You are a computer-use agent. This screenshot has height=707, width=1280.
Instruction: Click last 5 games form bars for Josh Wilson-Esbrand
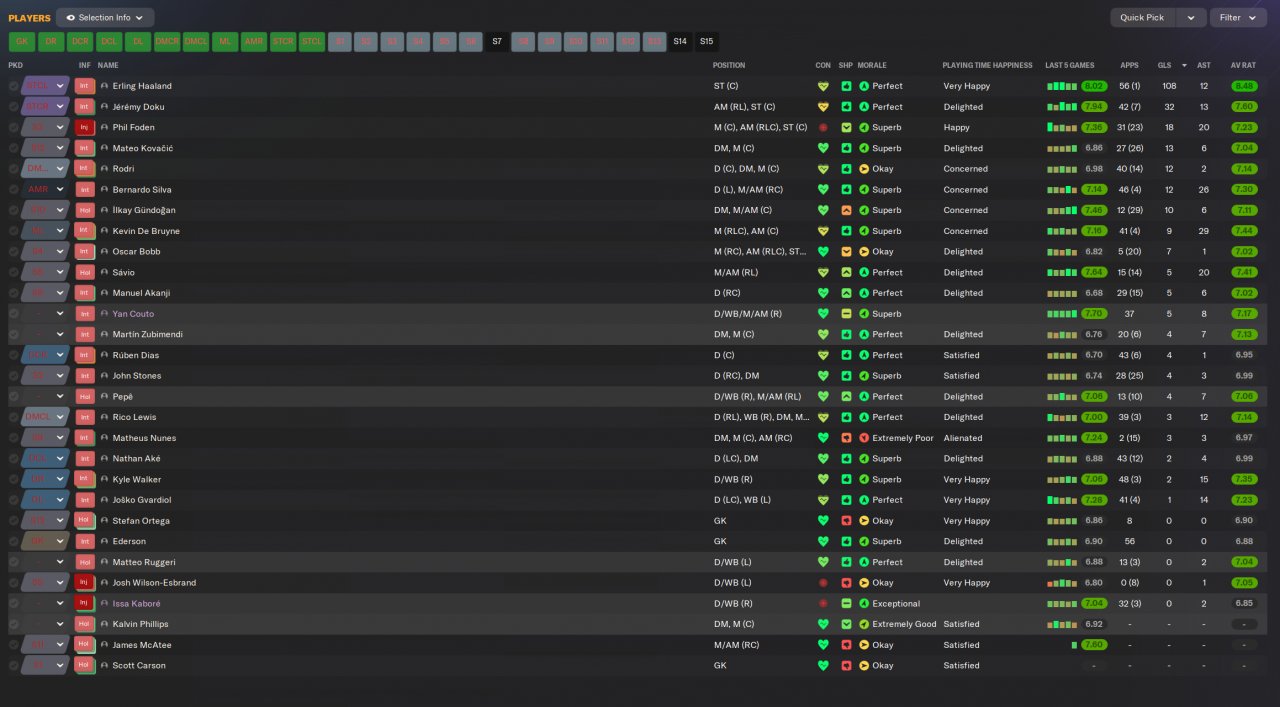1063,583
